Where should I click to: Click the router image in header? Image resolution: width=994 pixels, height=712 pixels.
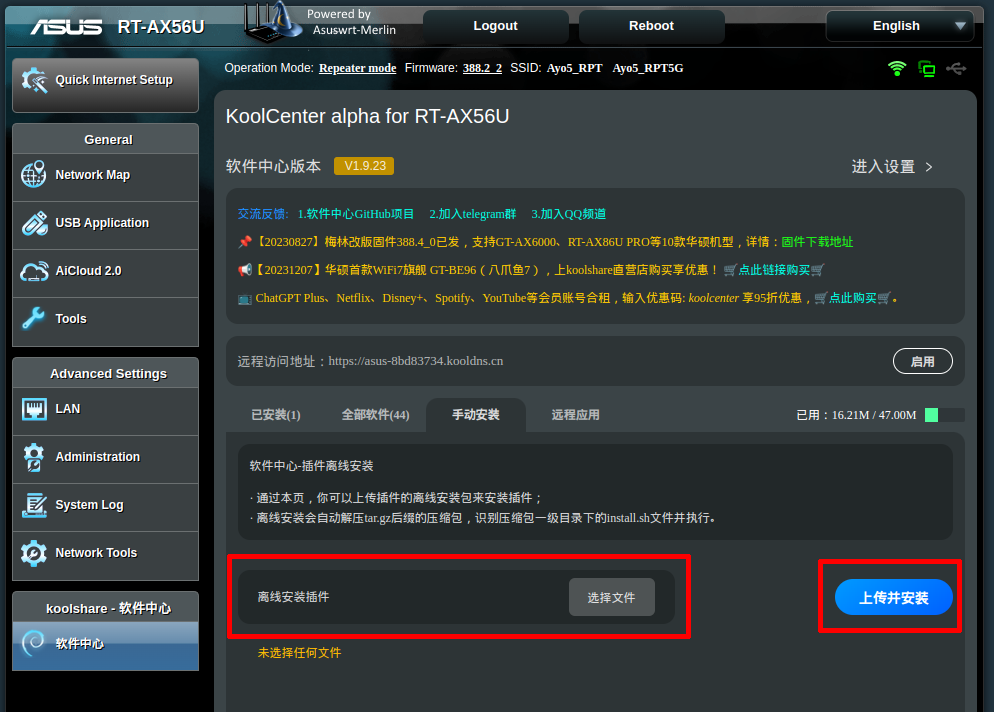click(x=273, y=23)
